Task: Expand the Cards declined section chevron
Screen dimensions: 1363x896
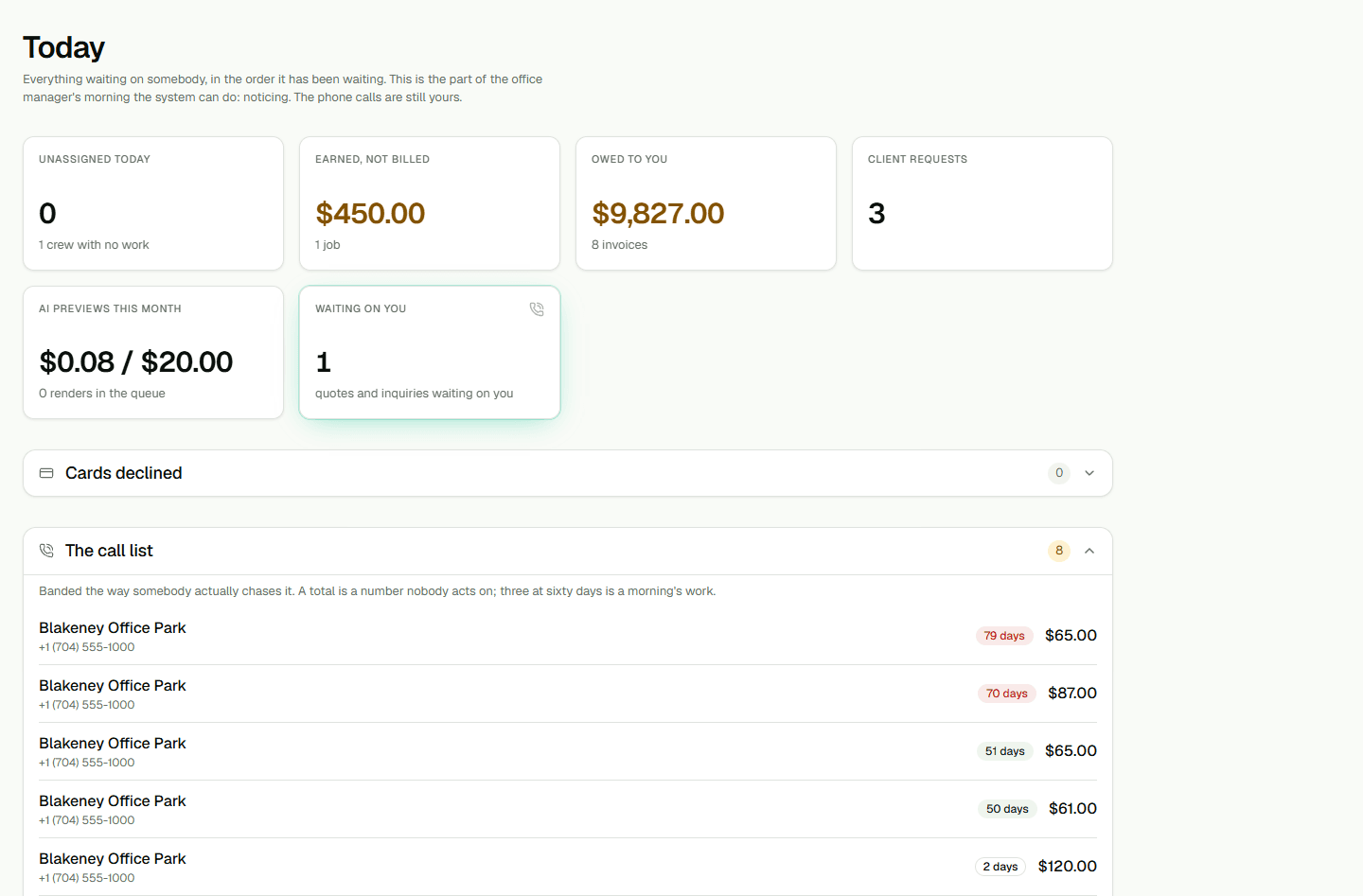Action: pos(1089,473)
